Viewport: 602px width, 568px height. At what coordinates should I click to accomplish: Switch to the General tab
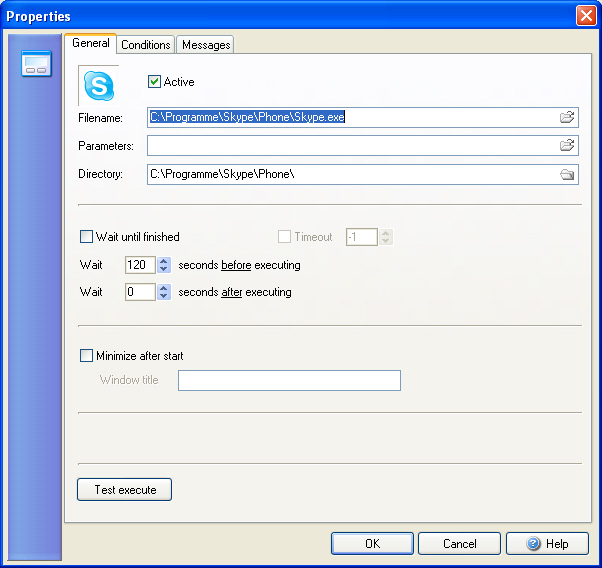(91, 43)
